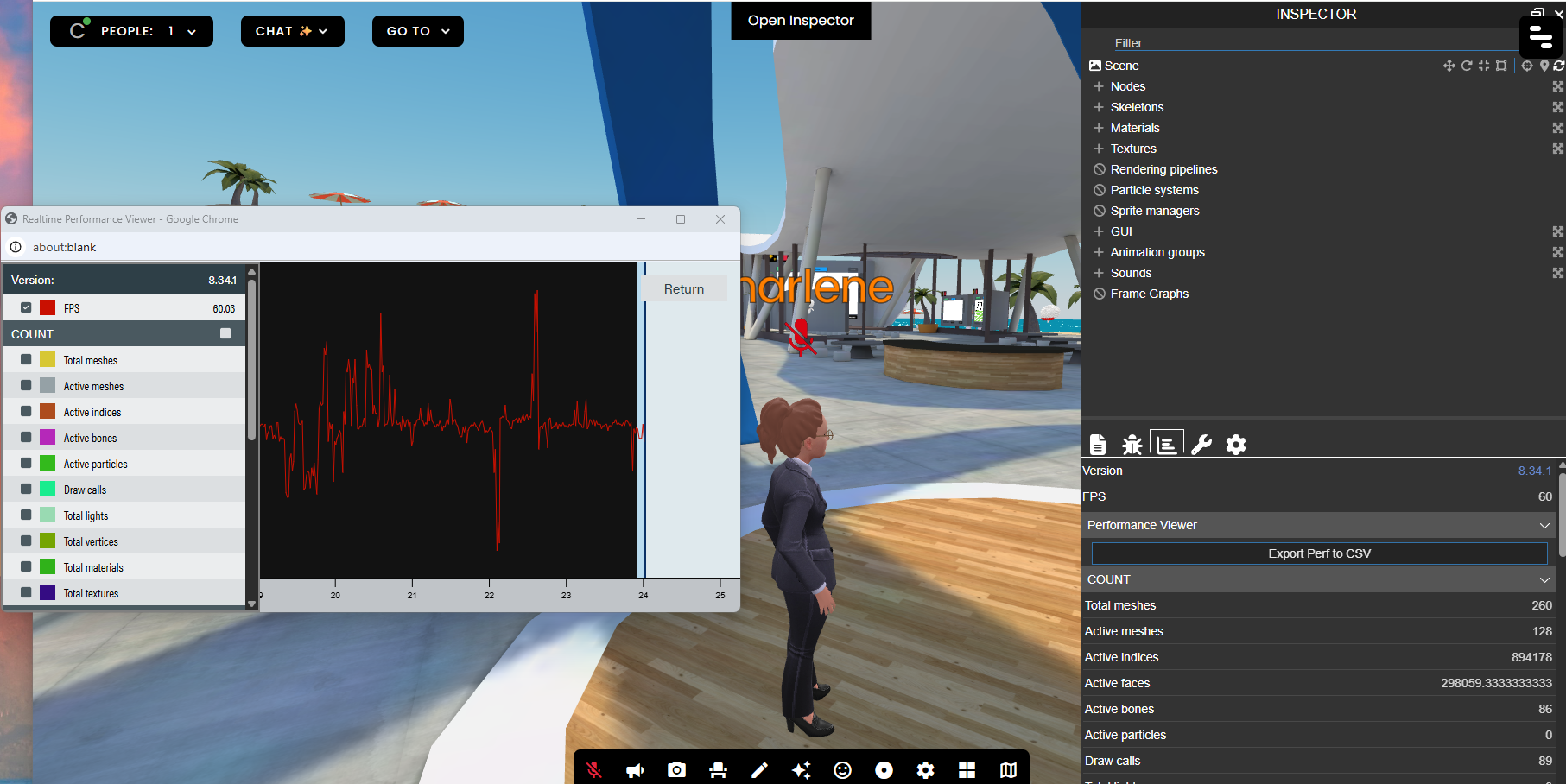The width and height of the screenshot is (1566, 784).
Task: Expand the Nodes tree item
Action: (1099, 86)
